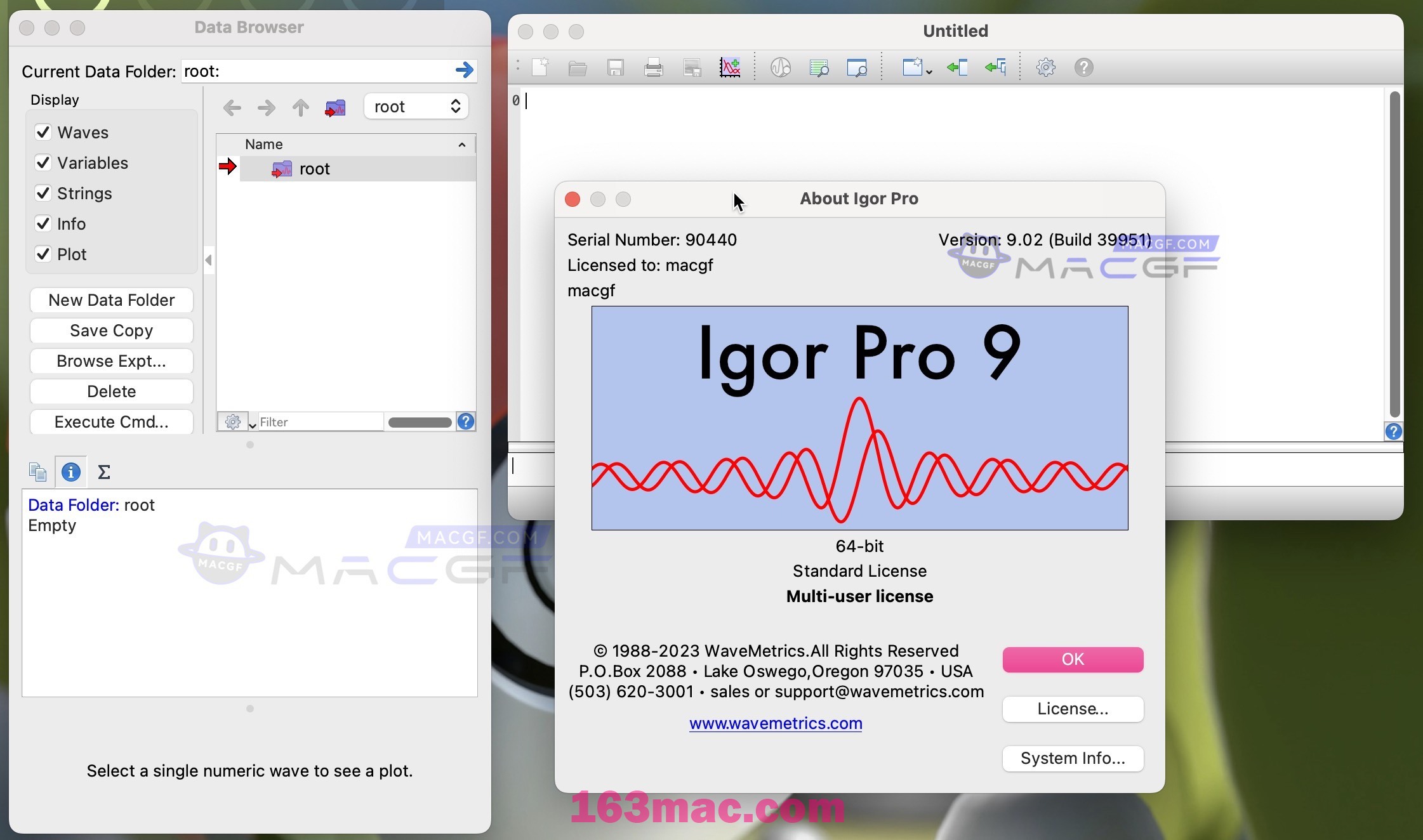
Task: Open settings gear in Untitled toolbar
Action: coord(1046,67)
